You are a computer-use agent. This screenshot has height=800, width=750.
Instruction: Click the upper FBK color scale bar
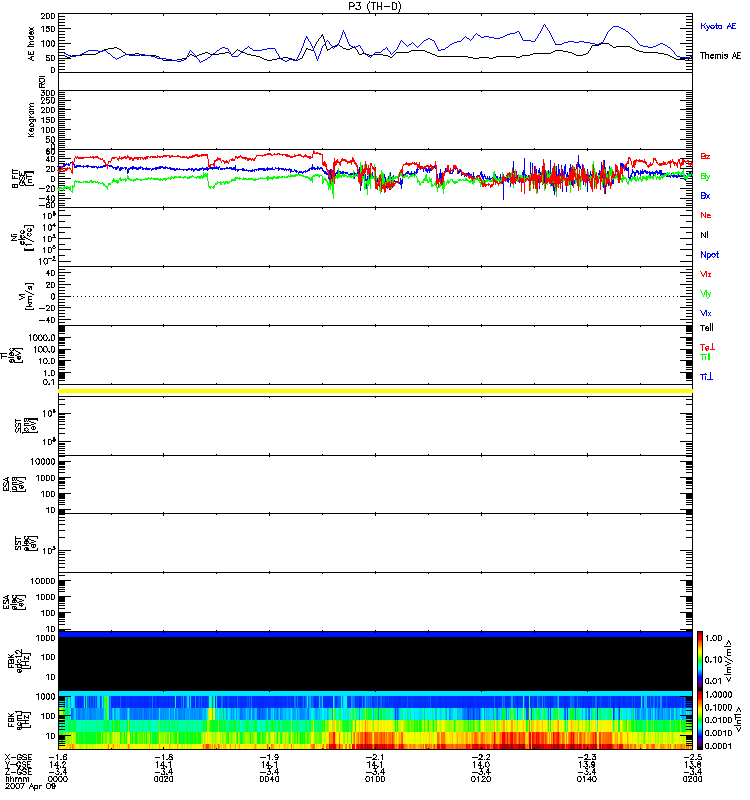click(700, 660)
